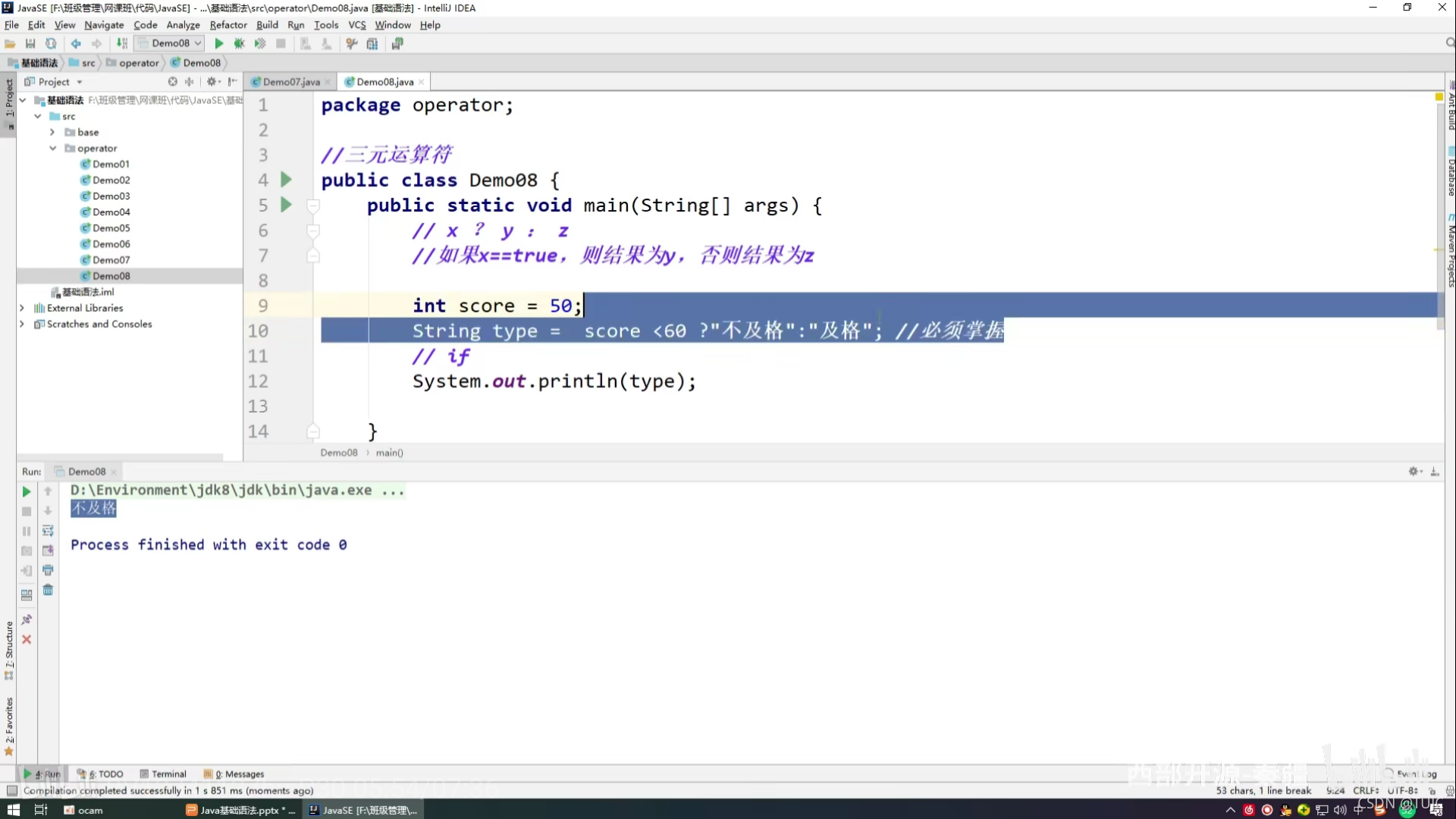The image size is (1456, 819).
Task: Click the Terminal tab at bottom panel
Action: (168, 773)
